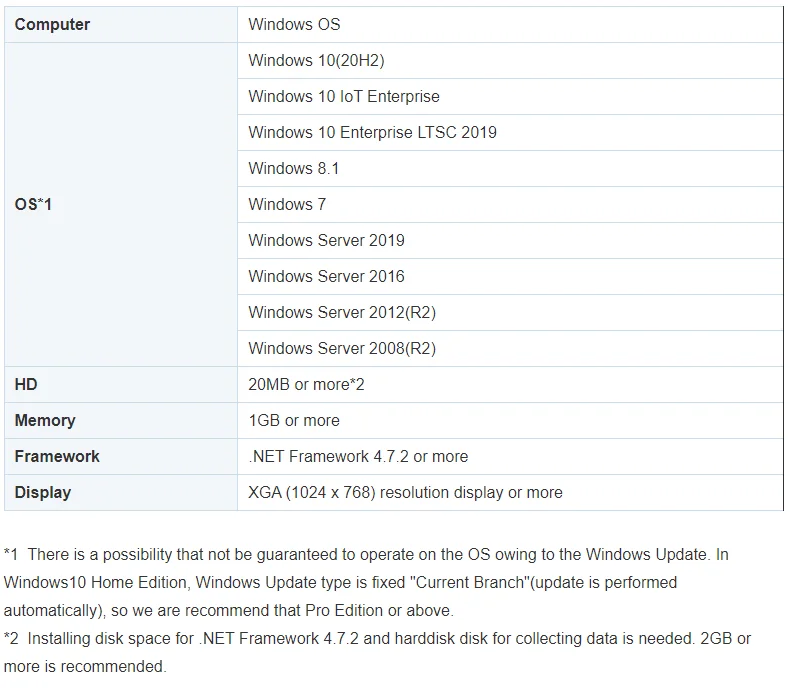Select the Windows Server 2008(R2) cell

coord(342,348)
